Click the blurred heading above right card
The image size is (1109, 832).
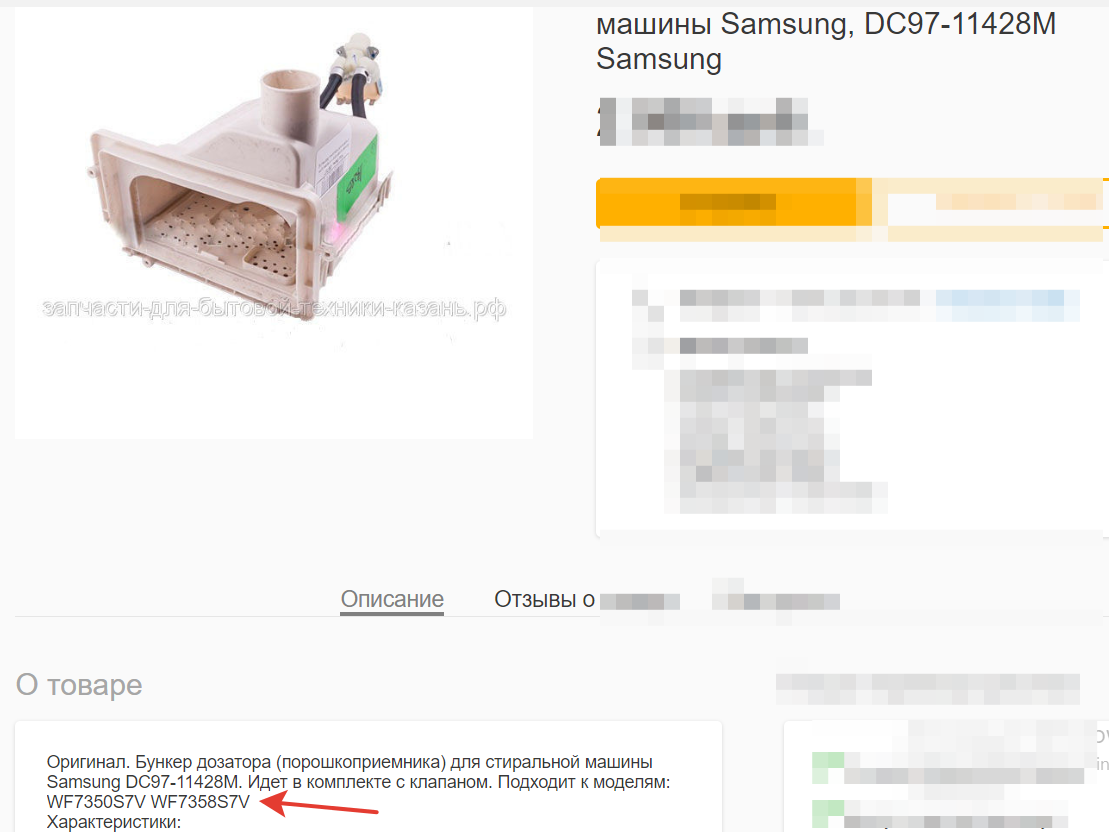(927, 688)
